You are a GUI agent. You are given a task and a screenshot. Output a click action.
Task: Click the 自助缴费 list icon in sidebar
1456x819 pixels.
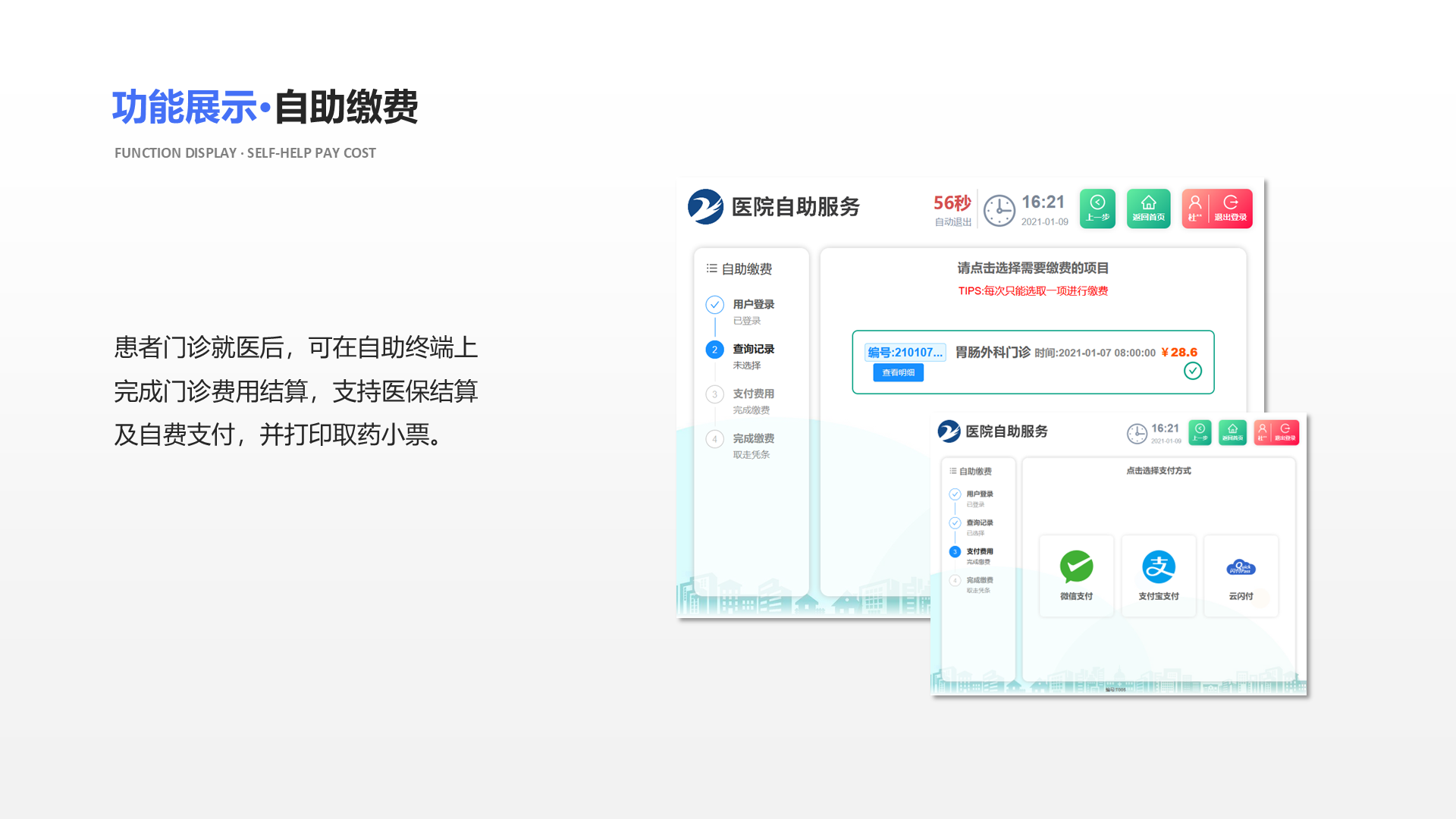(x=711, y=268)
